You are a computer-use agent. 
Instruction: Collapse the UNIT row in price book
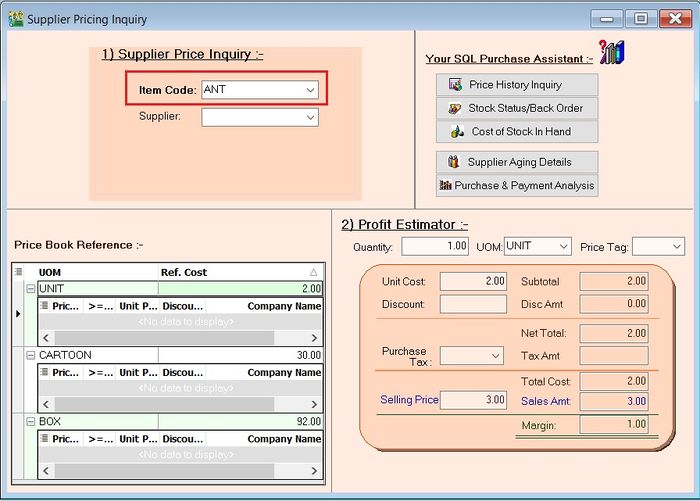click(31, 288)
